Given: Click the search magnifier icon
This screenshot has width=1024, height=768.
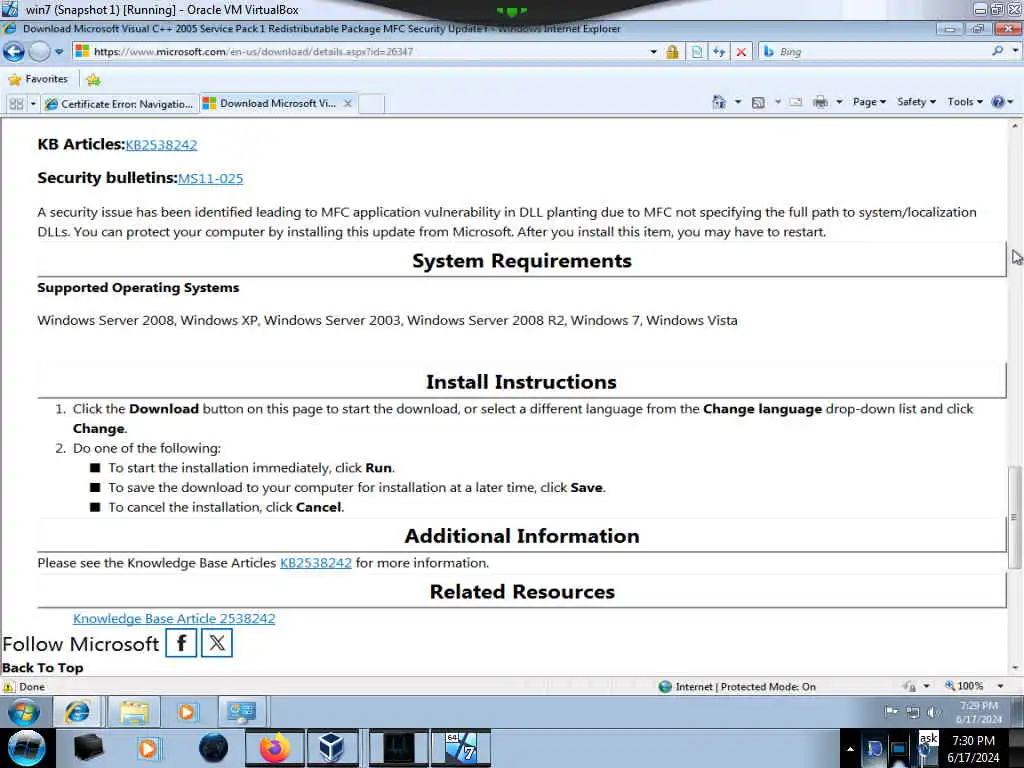Looking at the screenshot, I should point(997,51).
